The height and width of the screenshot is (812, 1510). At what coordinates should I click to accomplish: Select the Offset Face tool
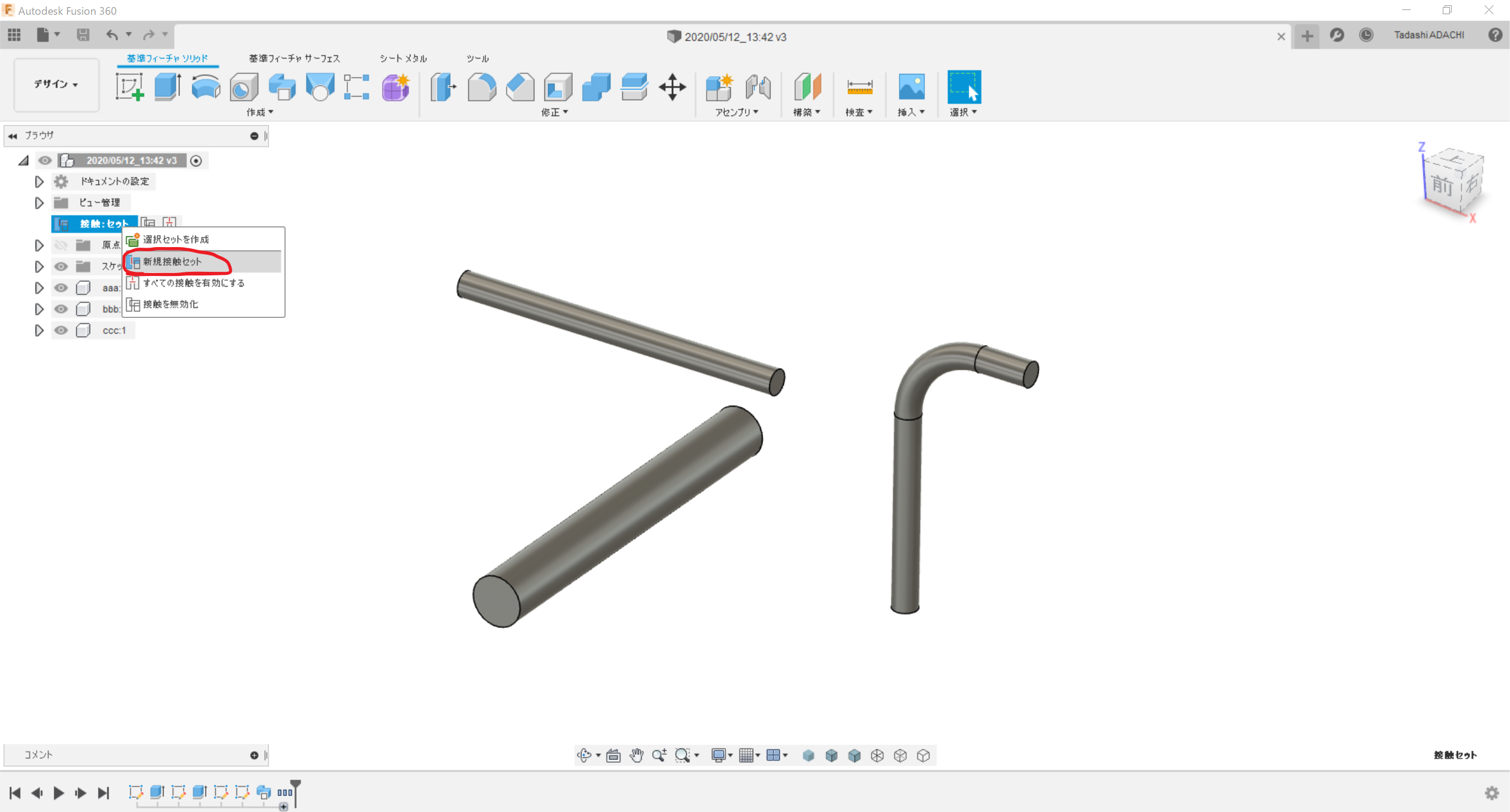634,87
